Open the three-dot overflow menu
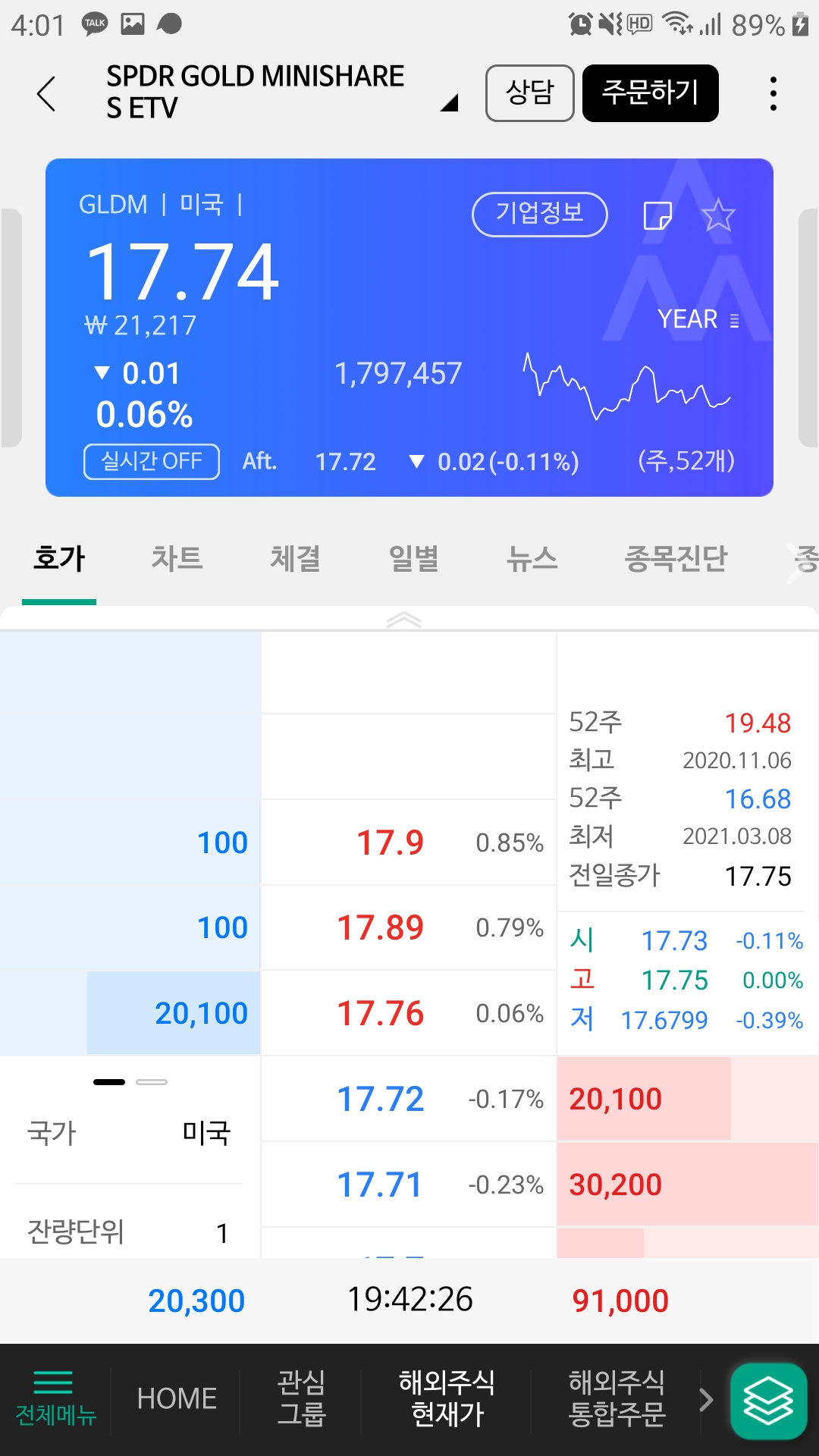The width and height of the screenshot is (819, 1456). point(773,94)
